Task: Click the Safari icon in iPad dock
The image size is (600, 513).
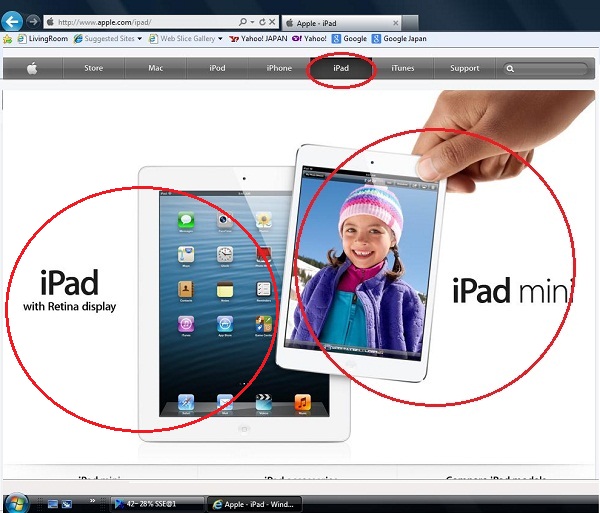Action: [186, 403]
